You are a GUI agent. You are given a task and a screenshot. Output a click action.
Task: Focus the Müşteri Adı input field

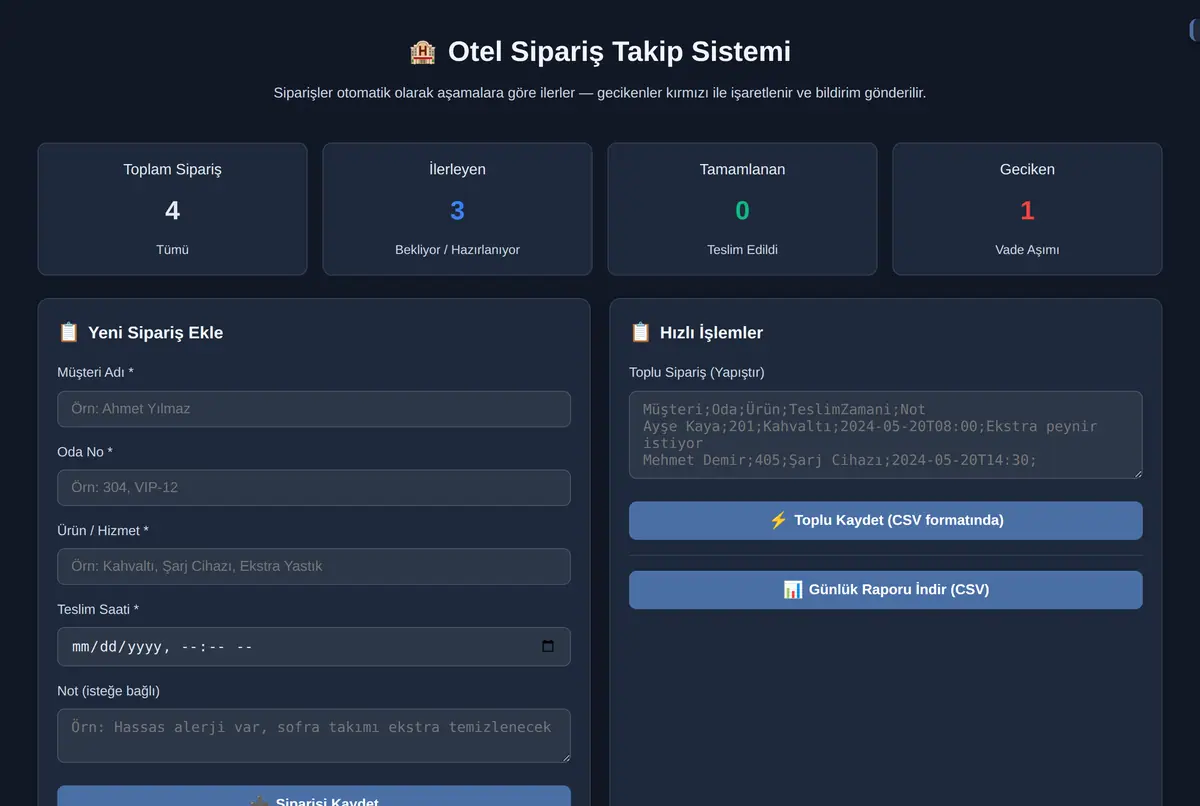pos(314,409)
